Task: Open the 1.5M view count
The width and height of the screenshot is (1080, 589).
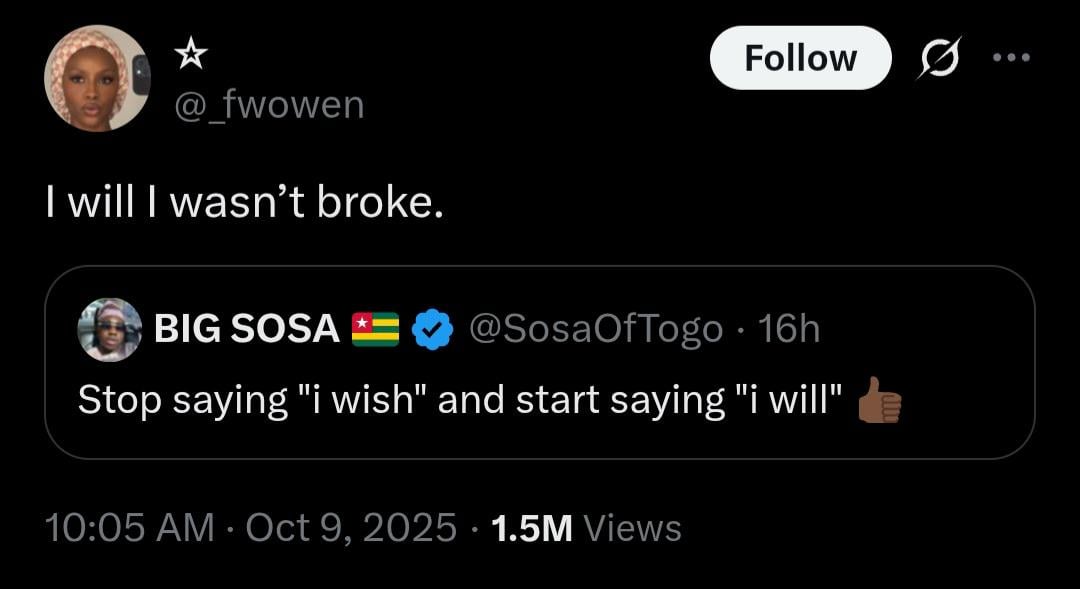Action: [532, 527]
